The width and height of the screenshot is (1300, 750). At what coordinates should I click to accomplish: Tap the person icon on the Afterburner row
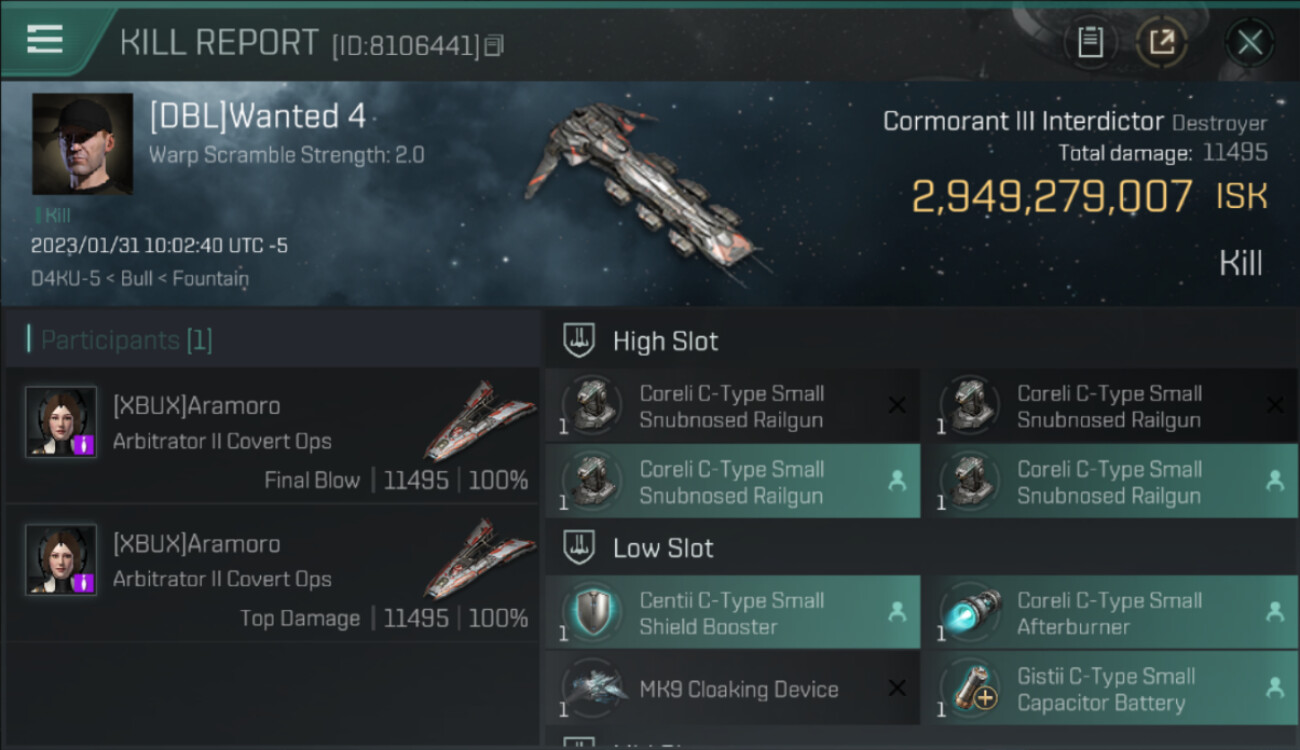tap(1274, 612)
